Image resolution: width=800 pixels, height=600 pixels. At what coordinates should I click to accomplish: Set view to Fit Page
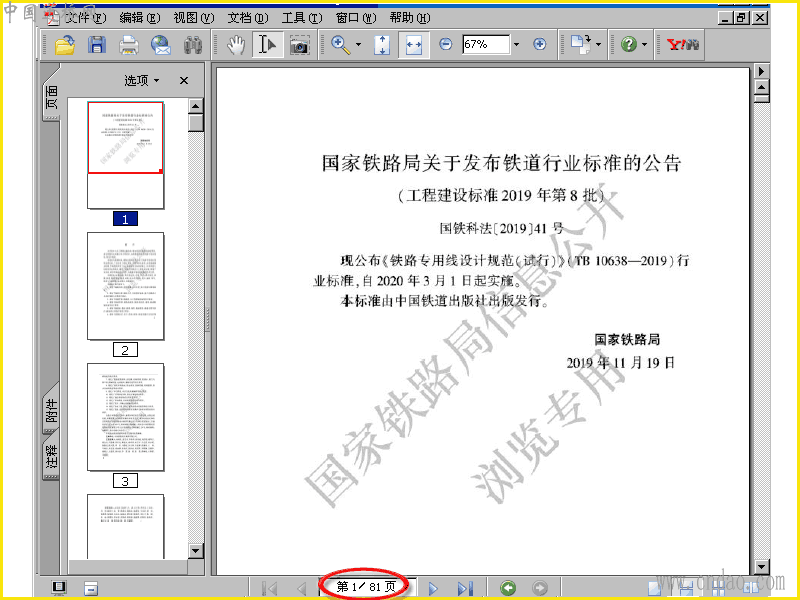(382, 45)
